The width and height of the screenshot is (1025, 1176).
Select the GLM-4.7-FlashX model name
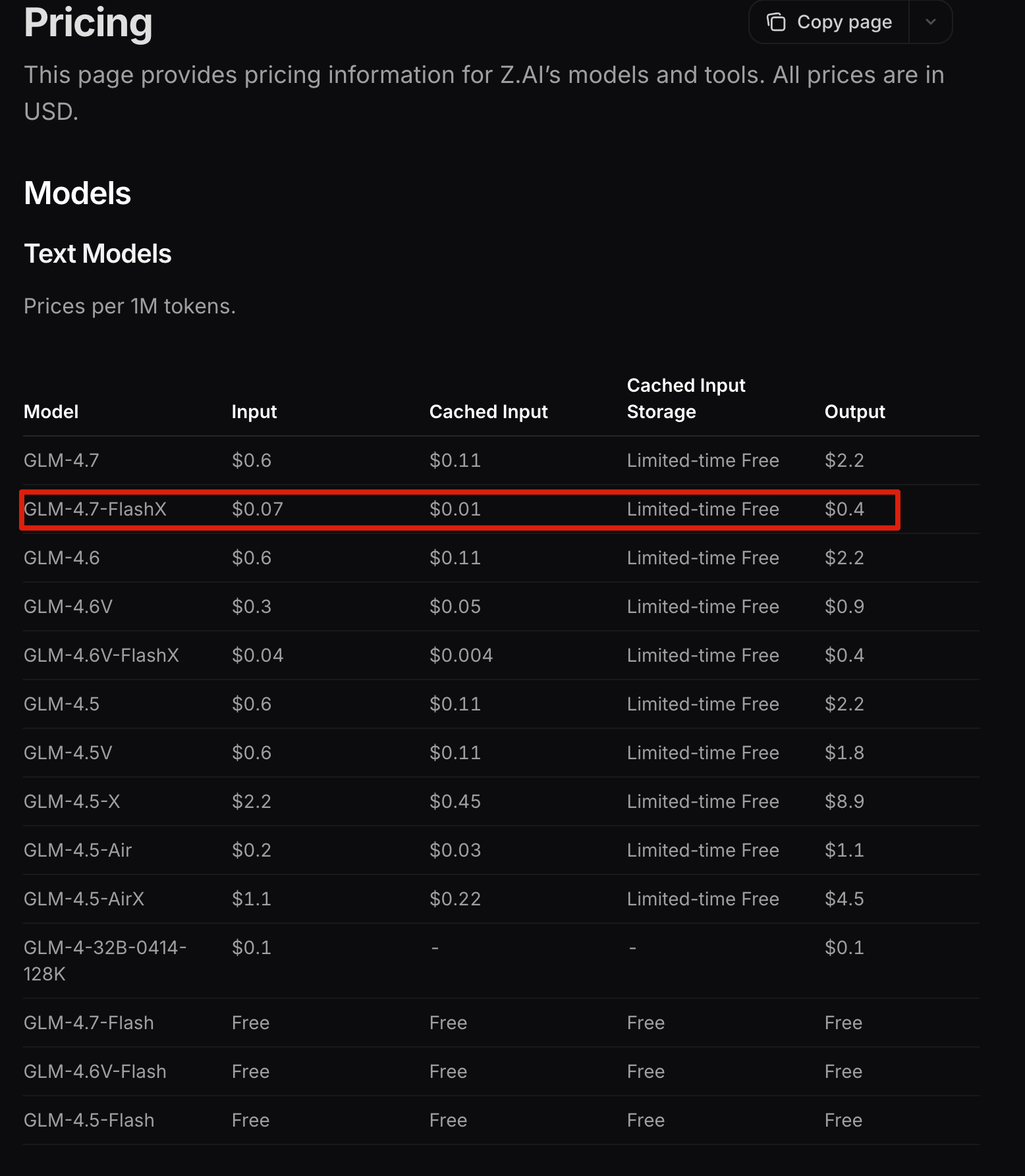click(96, 510)
